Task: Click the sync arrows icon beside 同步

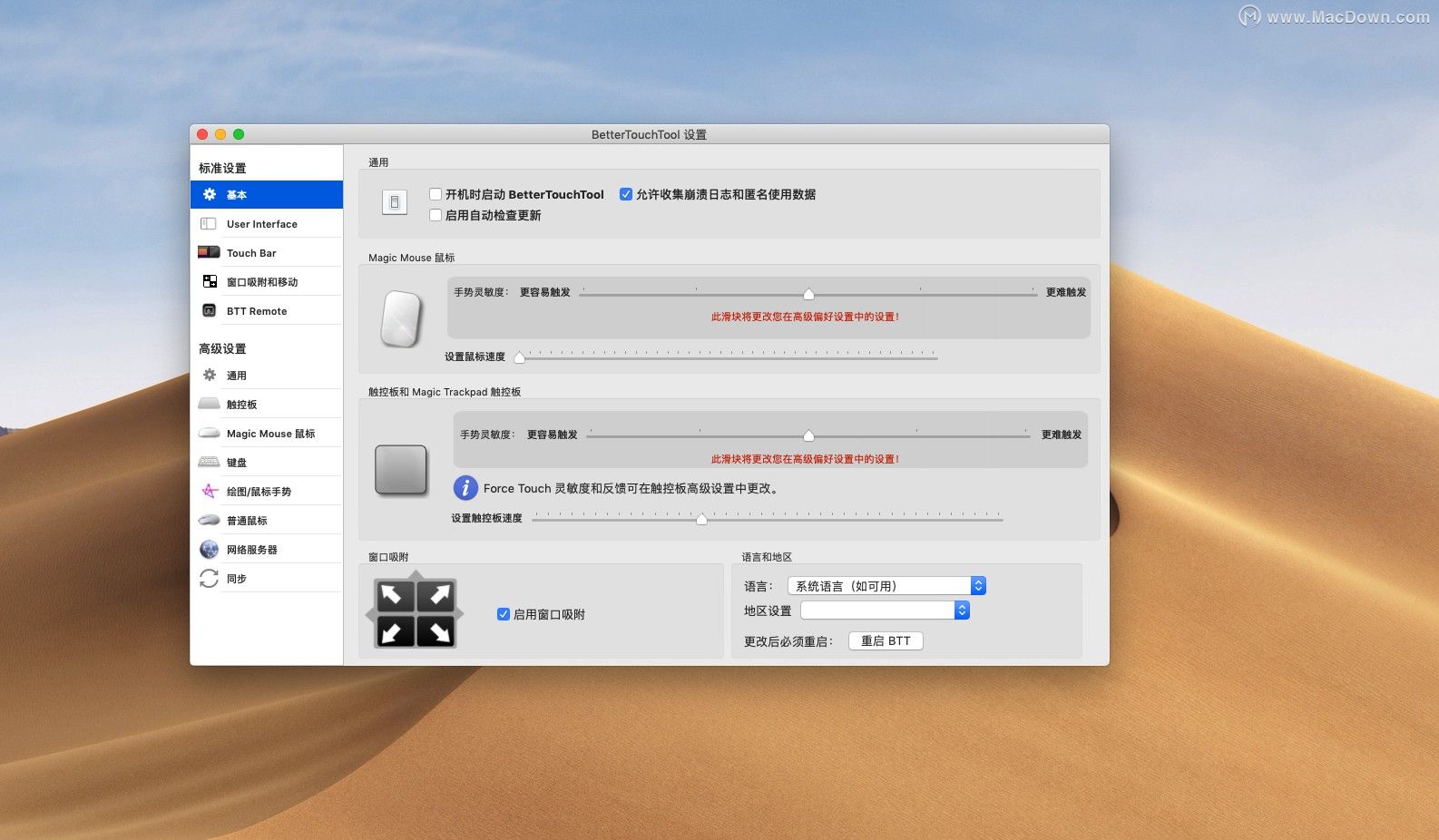Action: pyautogui.click(x=210, y=578)
